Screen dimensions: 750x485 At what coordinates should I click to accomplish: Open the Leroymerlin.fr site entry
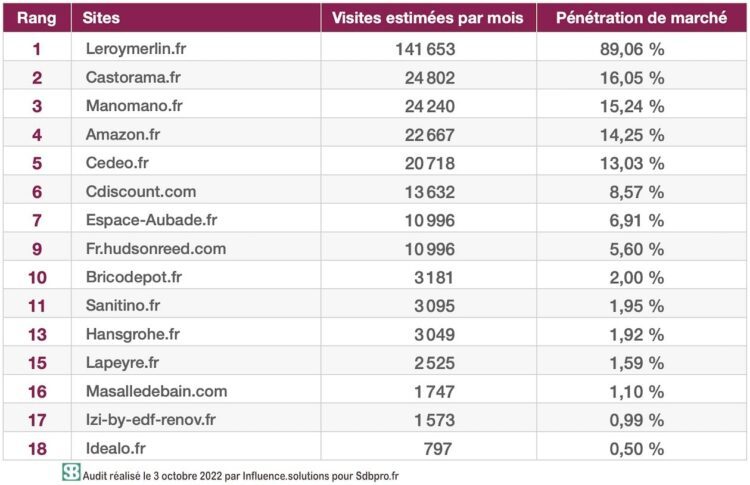135,48
